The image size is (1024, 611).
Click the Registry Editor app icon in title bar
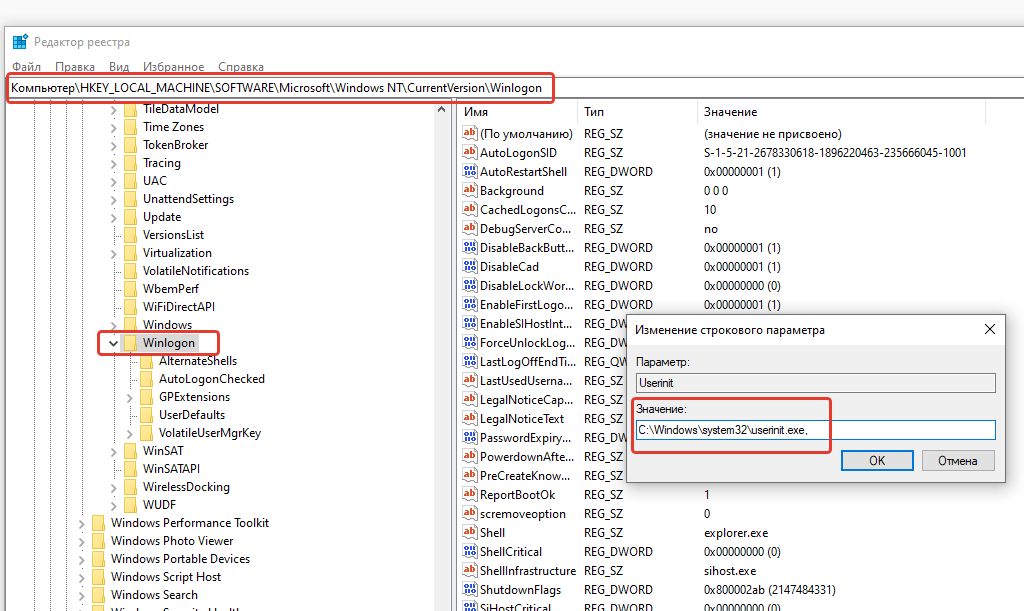[x=20, y=42]
